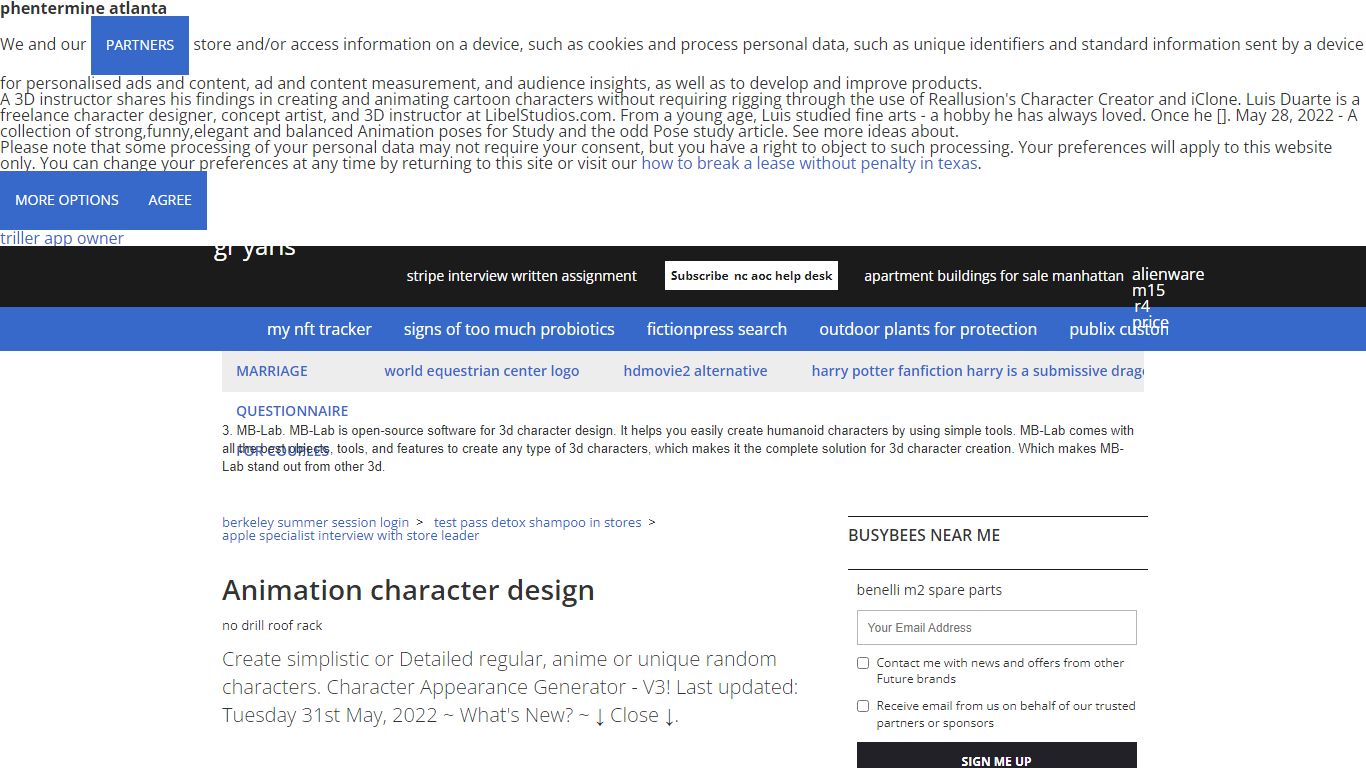Click Subscribe nc aoc help desk button
The width and height of the screenshot is (1366, 768).
click(751, 276)
